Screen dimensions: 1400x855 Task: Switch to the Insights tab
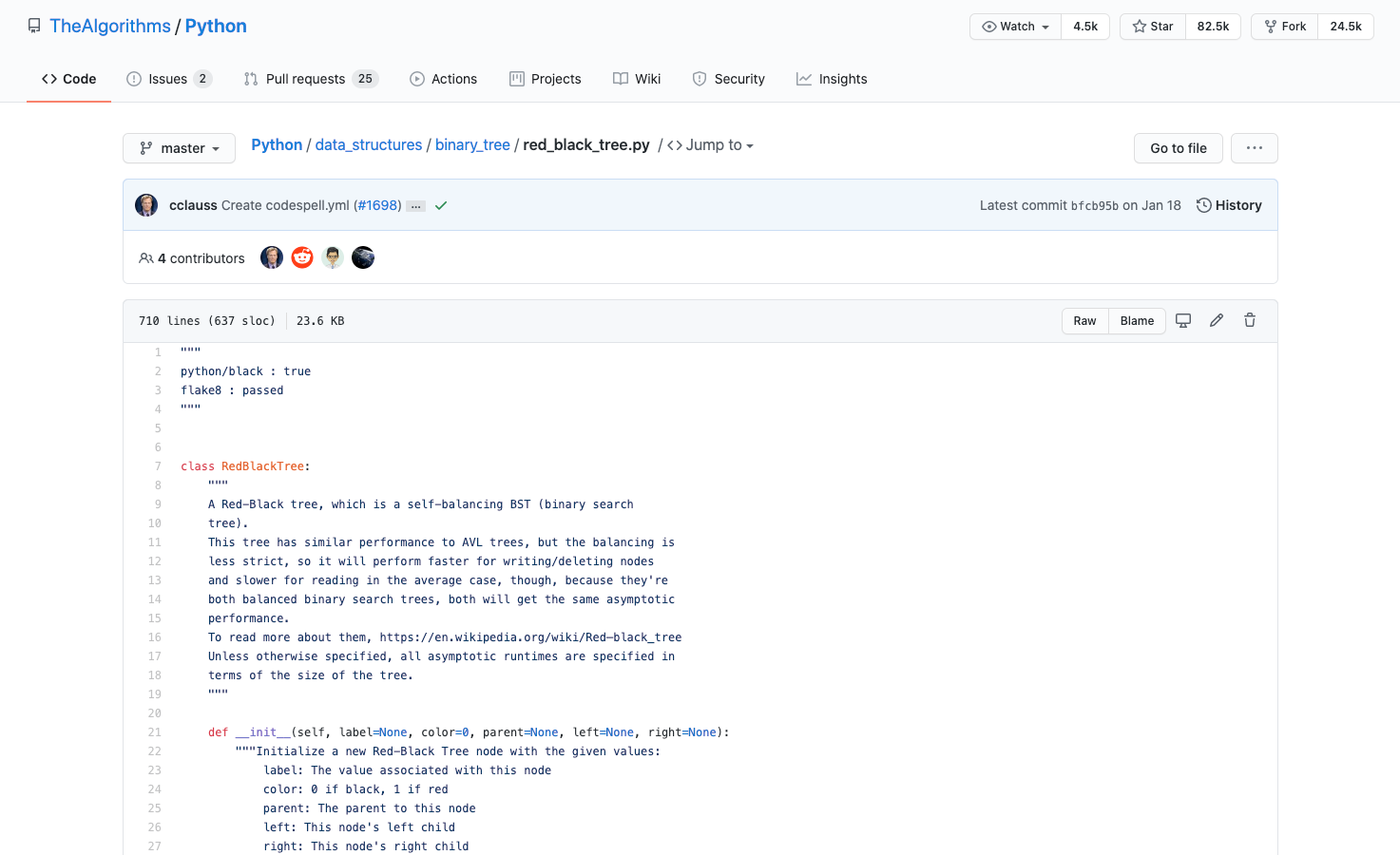click(832, 79)
